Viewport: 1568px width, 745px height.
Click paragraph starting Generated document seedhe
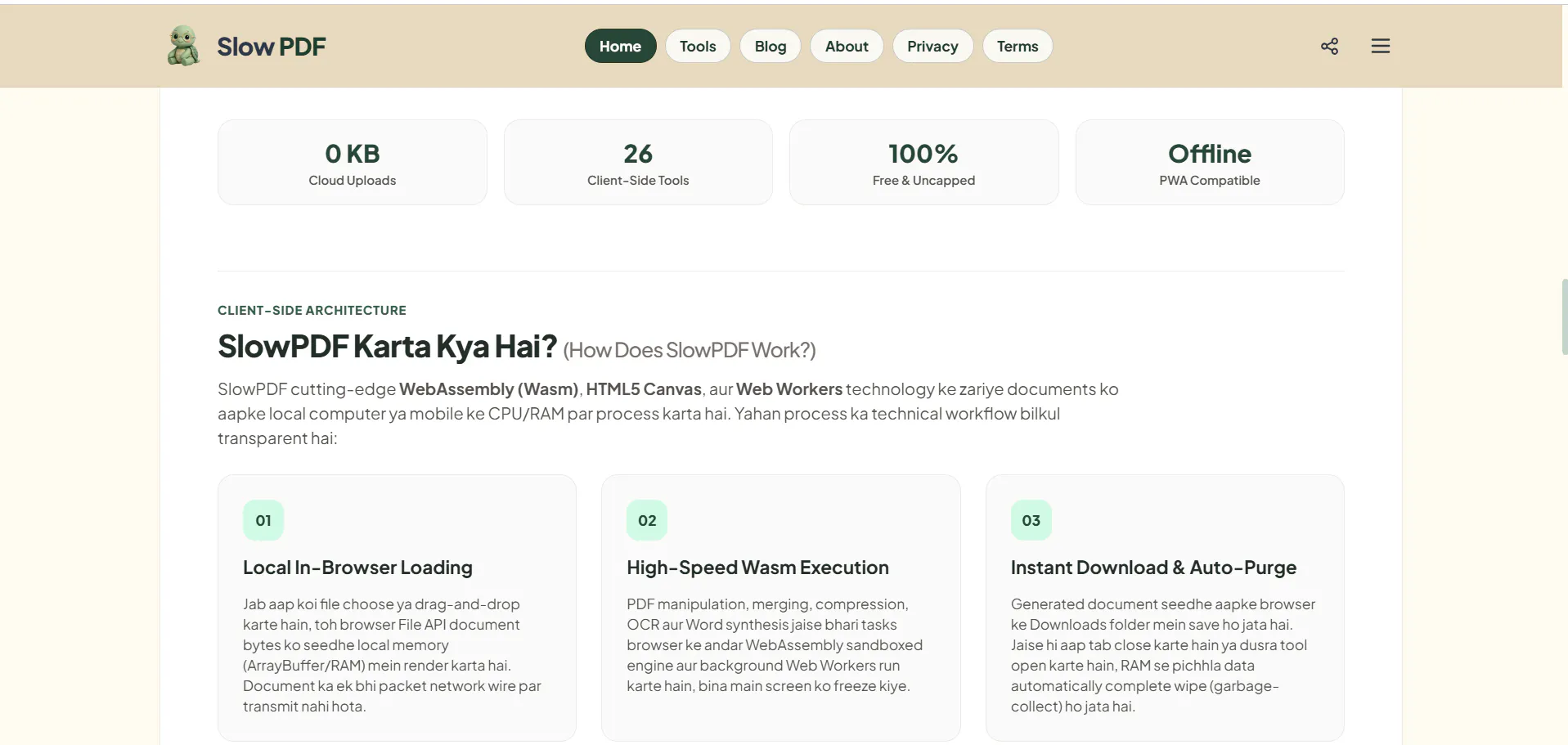coord(1163,655)
